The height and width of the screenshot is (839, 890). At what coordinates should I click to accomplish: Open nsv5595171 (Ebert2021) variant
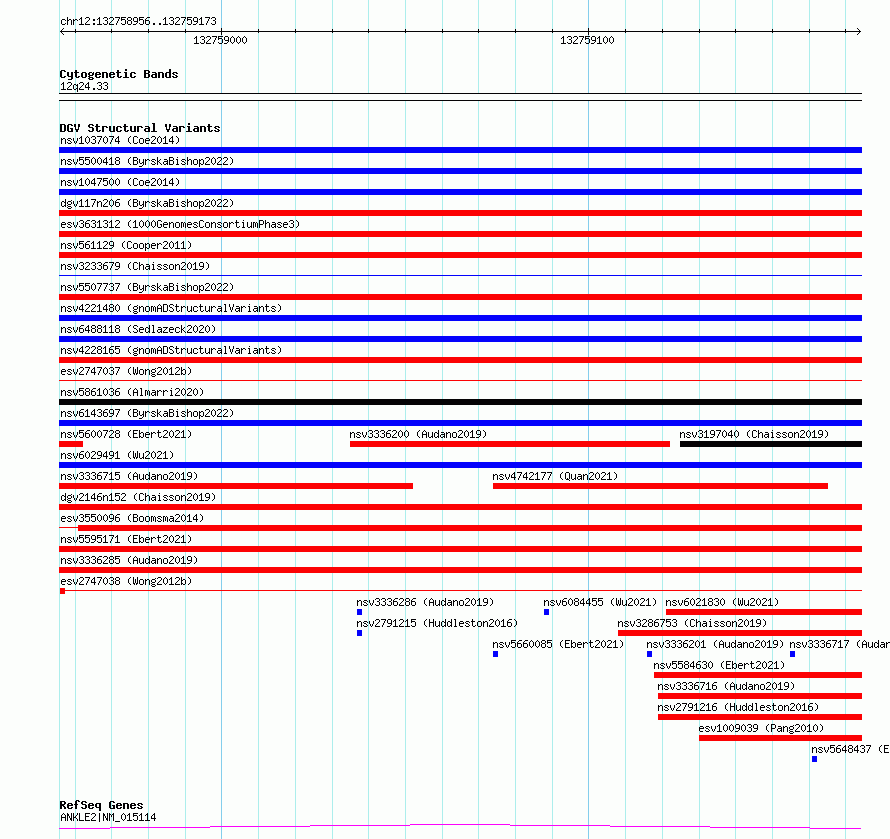coord(460,549)
